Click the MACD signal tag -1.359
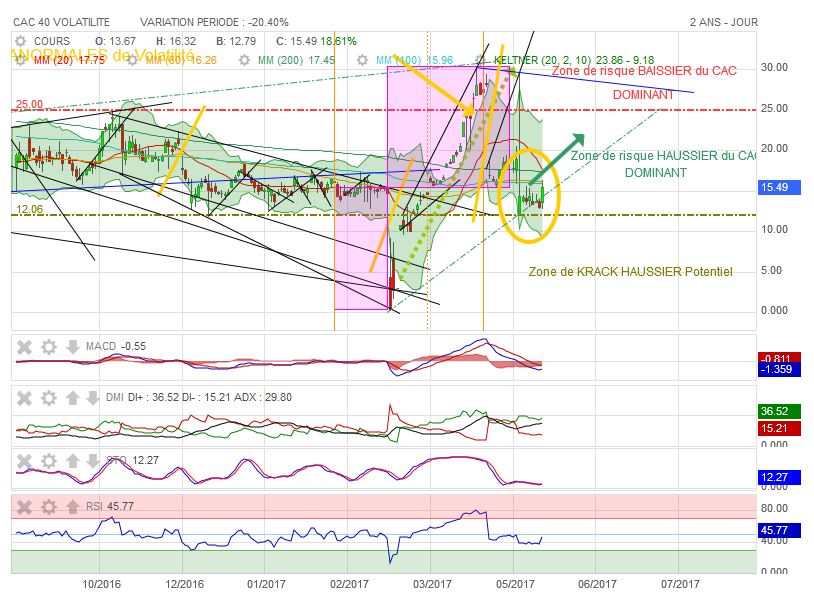814x601 pixels. click(x=779, y=370)
